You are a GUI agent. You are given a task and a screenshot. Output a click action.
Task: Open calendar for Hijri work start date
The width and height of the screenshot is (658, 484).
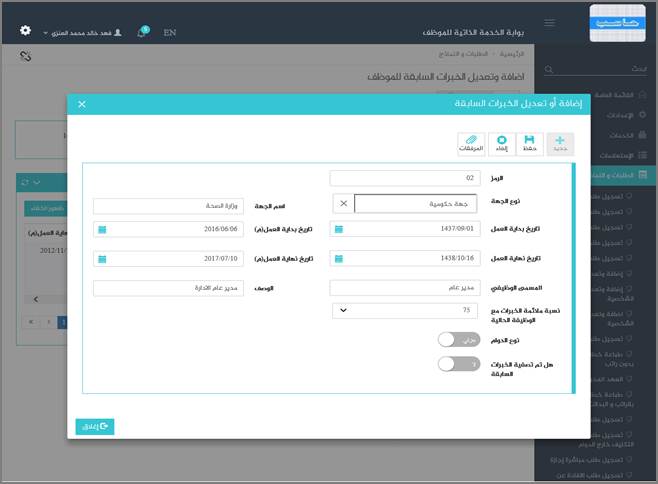(x=339, y=229)
